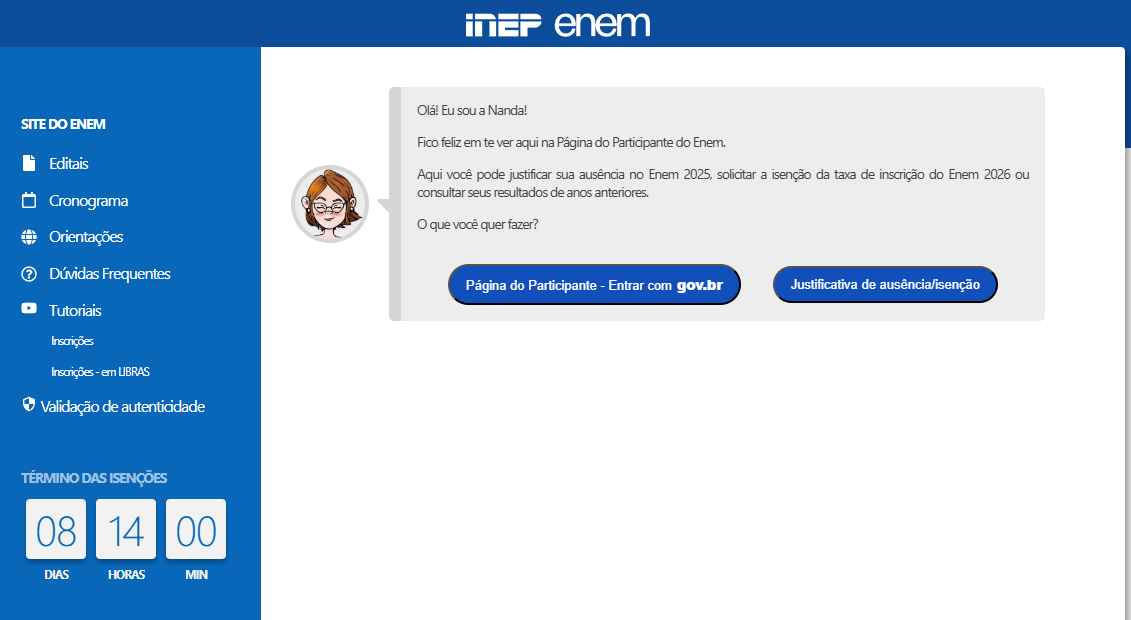Open the Cronograma sidebar link
The image size is (1131, 620).
point(88,201)
